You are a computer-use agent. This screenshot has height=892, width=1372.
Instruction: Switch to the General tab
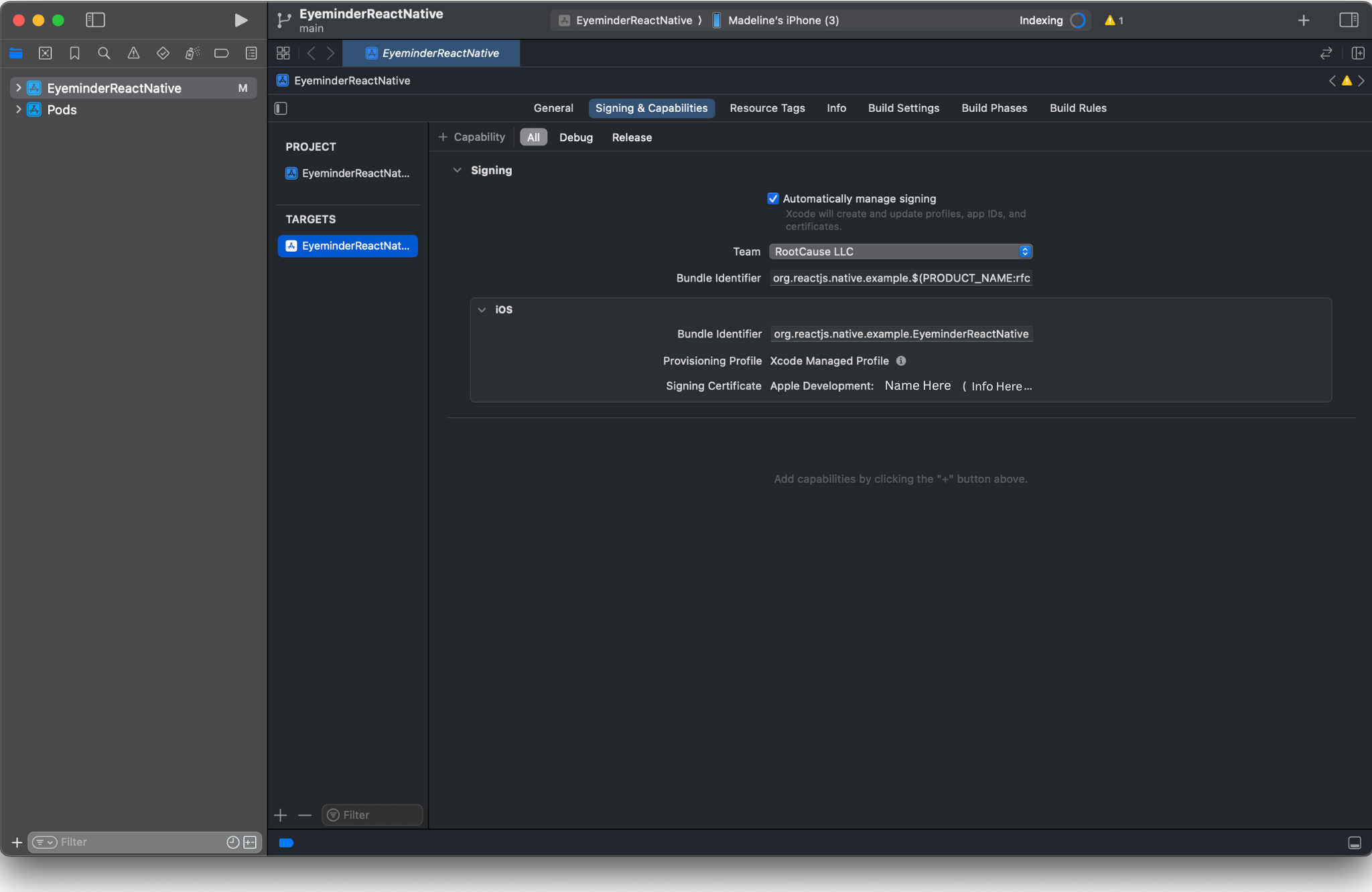(553, 108)
